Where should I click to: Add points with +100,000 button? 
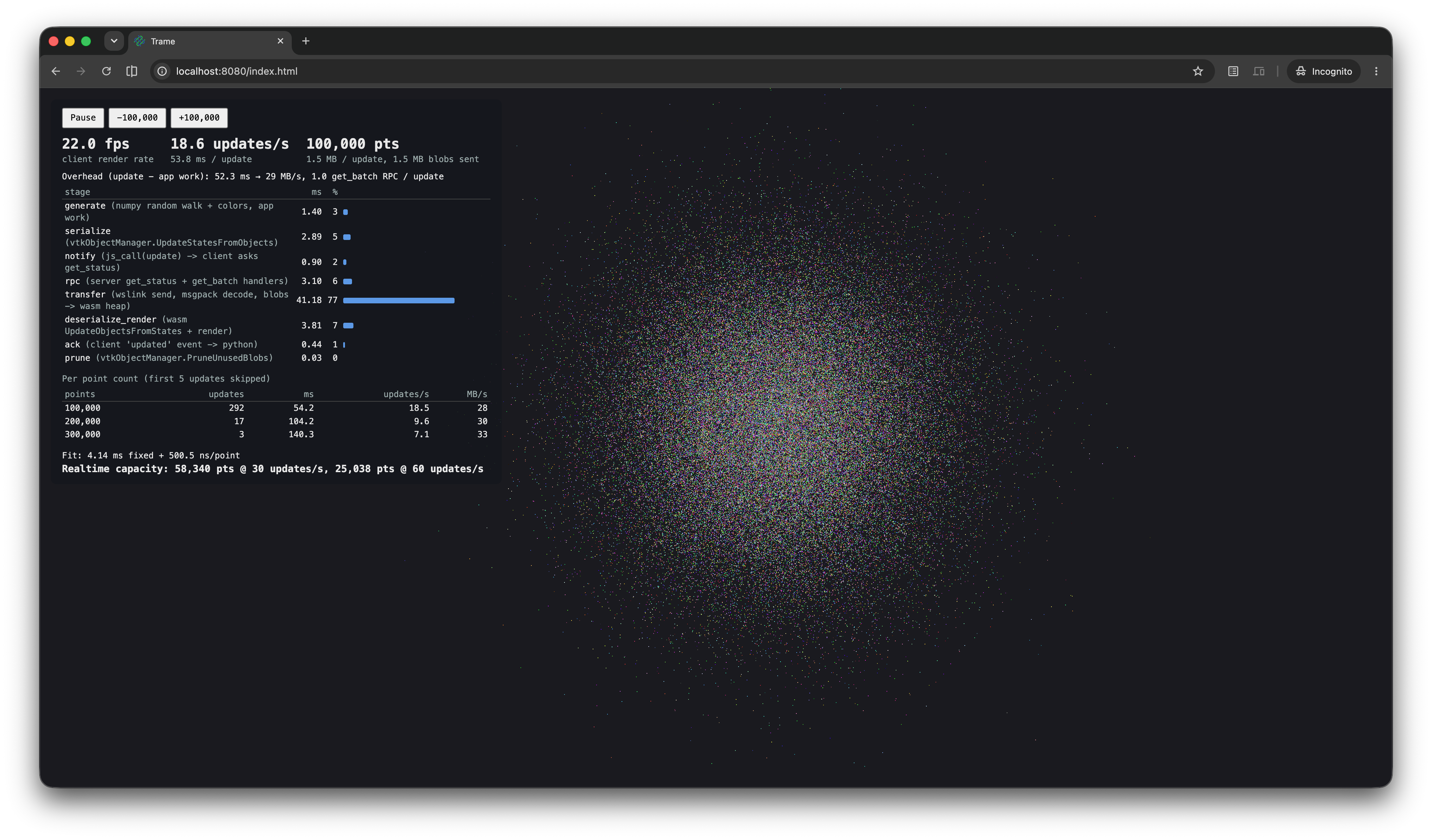(x=199, y=118)
